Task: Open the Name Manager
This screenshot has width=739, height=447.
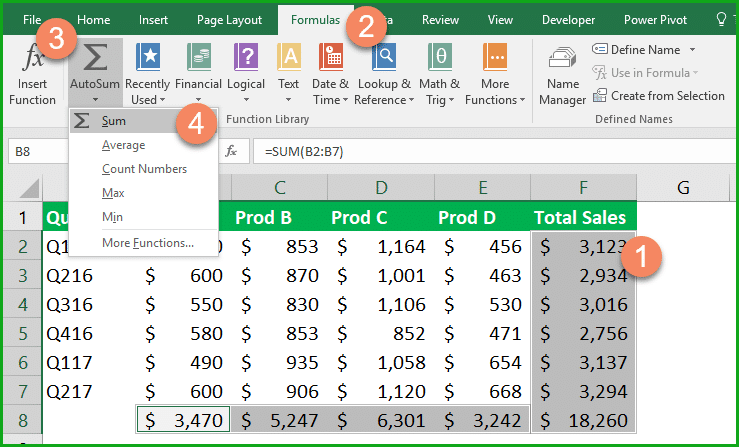Action: point(562,62)
